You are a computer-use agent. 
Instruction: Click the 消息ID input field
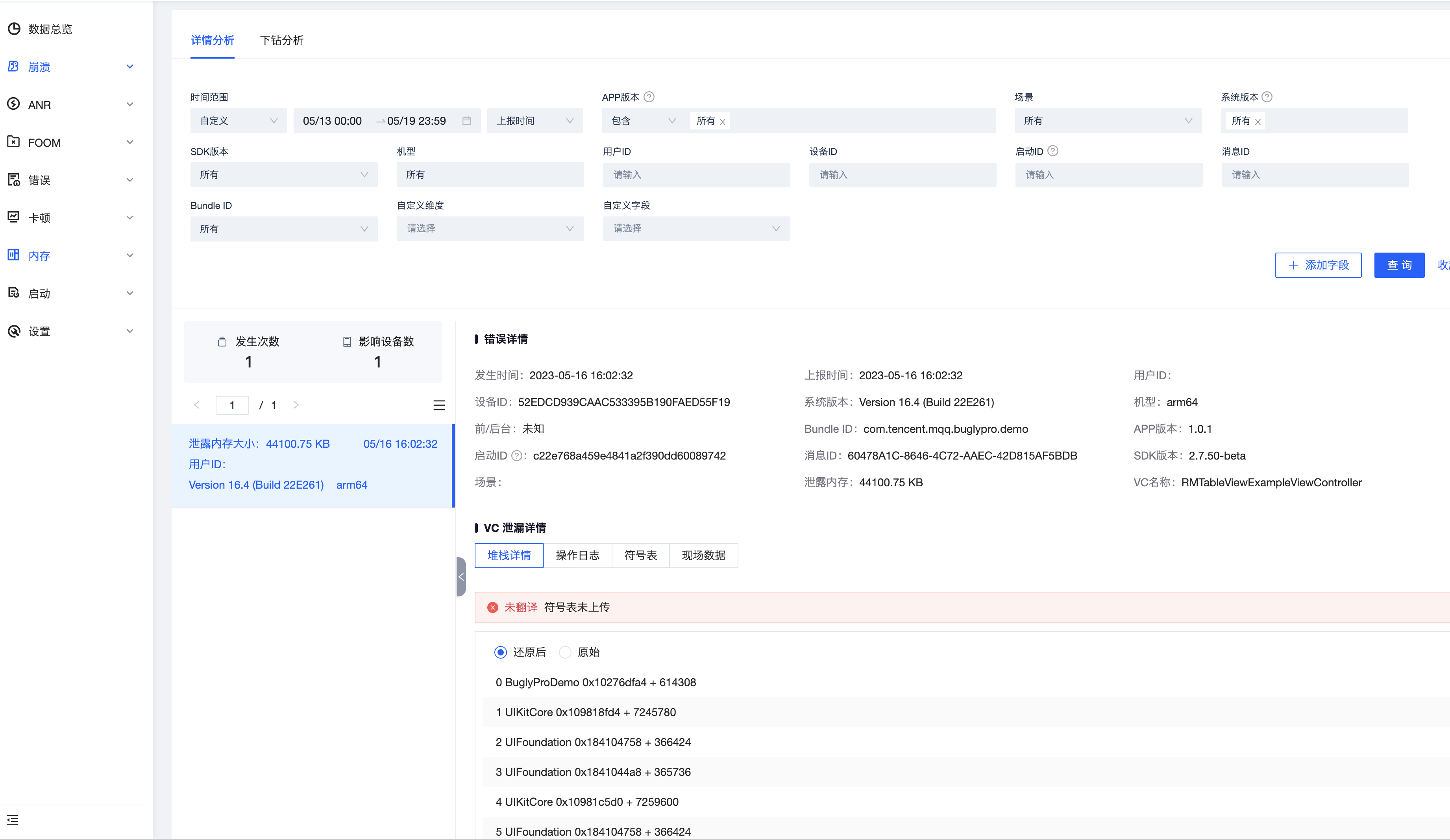pyautogui.click(x=1315, y=174)
